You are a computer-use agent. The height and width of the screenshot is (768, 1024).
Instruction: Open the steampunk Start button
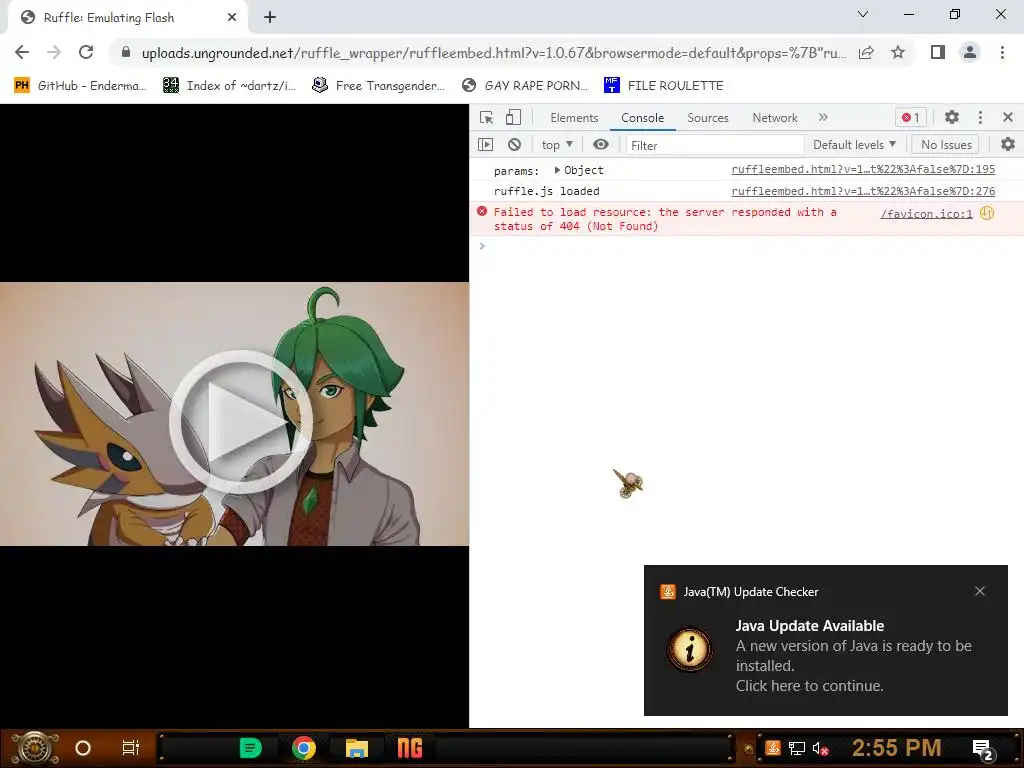coord(34,748)
